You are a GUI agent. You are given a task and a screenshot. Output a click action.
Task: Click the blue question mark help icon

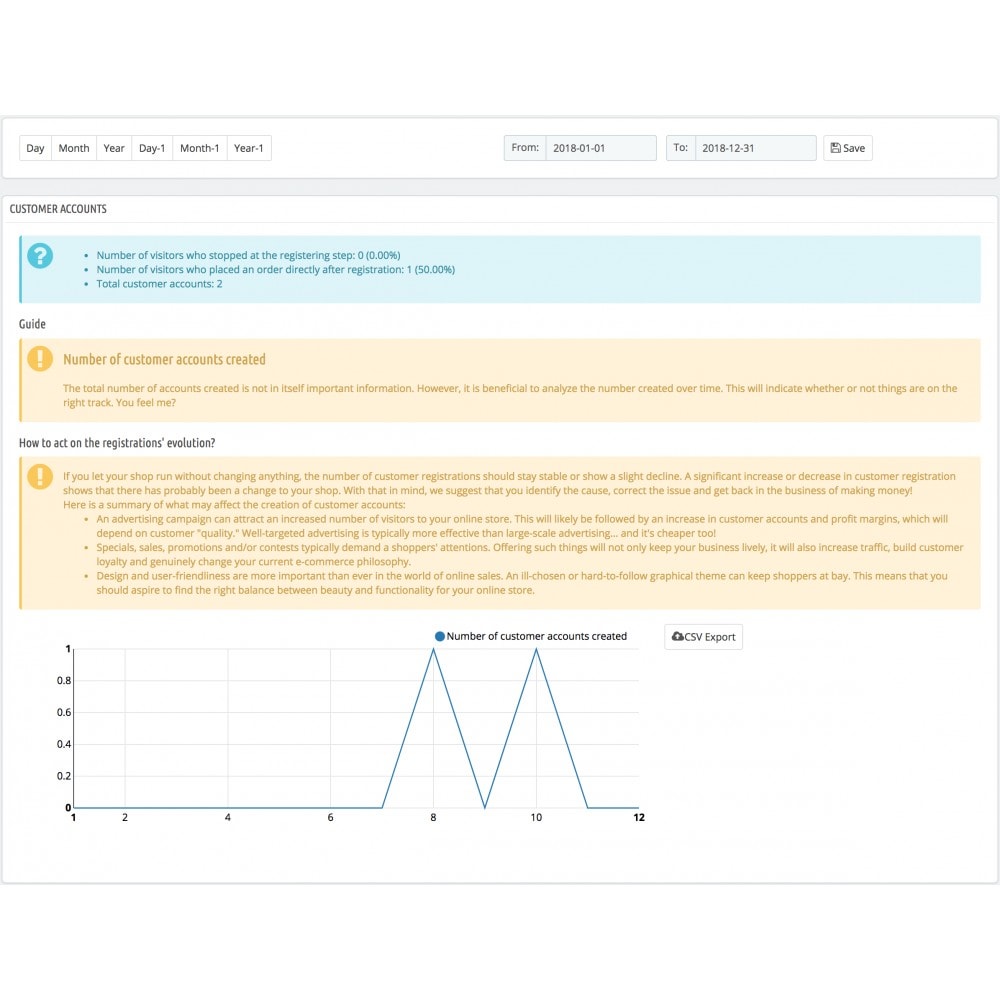coord(40,256)
